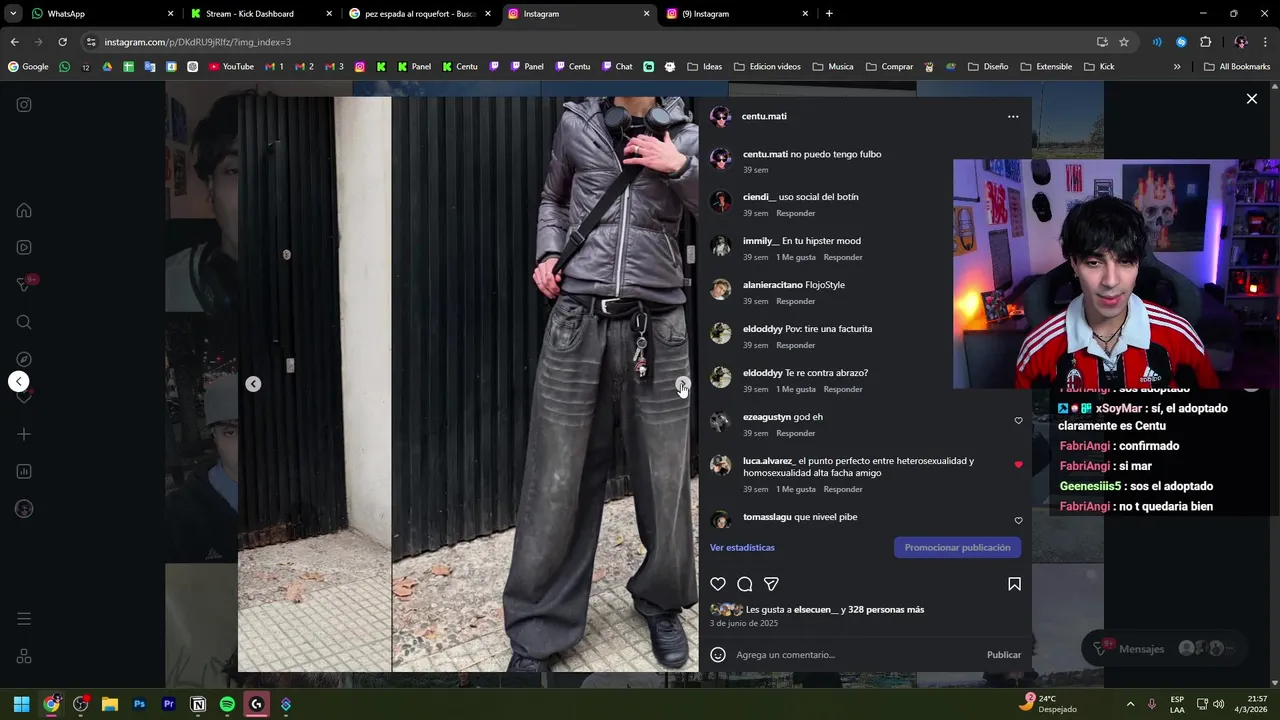The height and width of the screenshot is (720, 1280).
Task: Open the Extensions puzzle icon
Action: pos(1205,42)
